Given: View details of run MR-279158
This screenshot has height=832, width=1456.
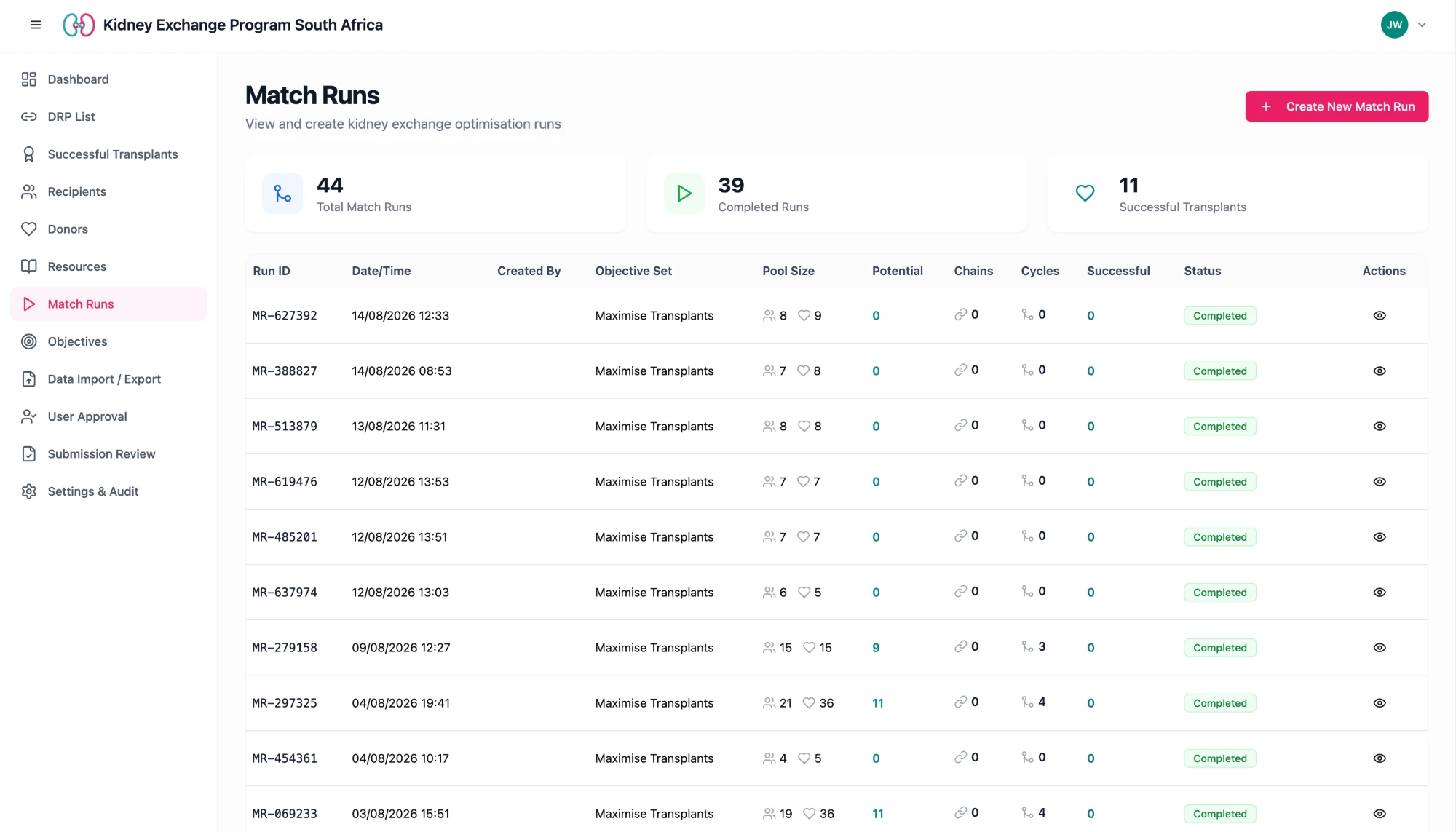Looking at the screenshot, I should (1379, 648).
